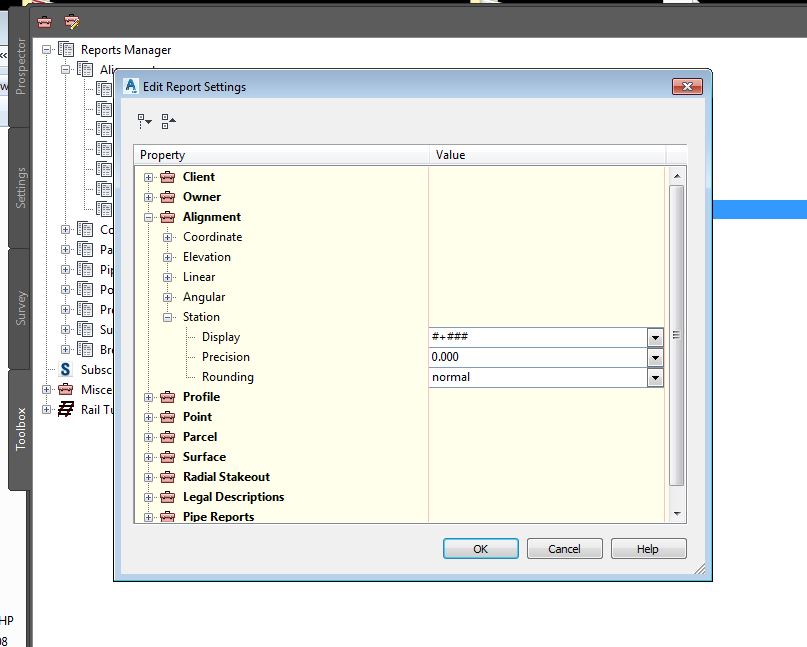This screenshot has width=807, height=647.
Task: Open the Rounding dropdown showing normal
Action: (x=656, y=377)
